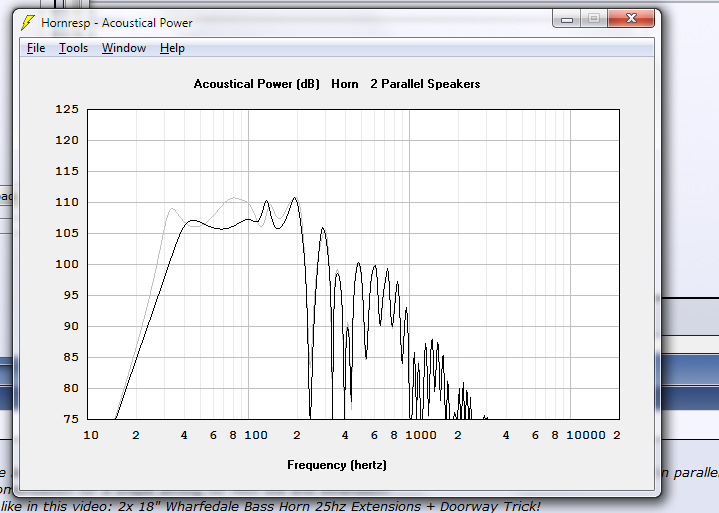
Task: Click the 80 value on the vertical axis
Action: 71,388
